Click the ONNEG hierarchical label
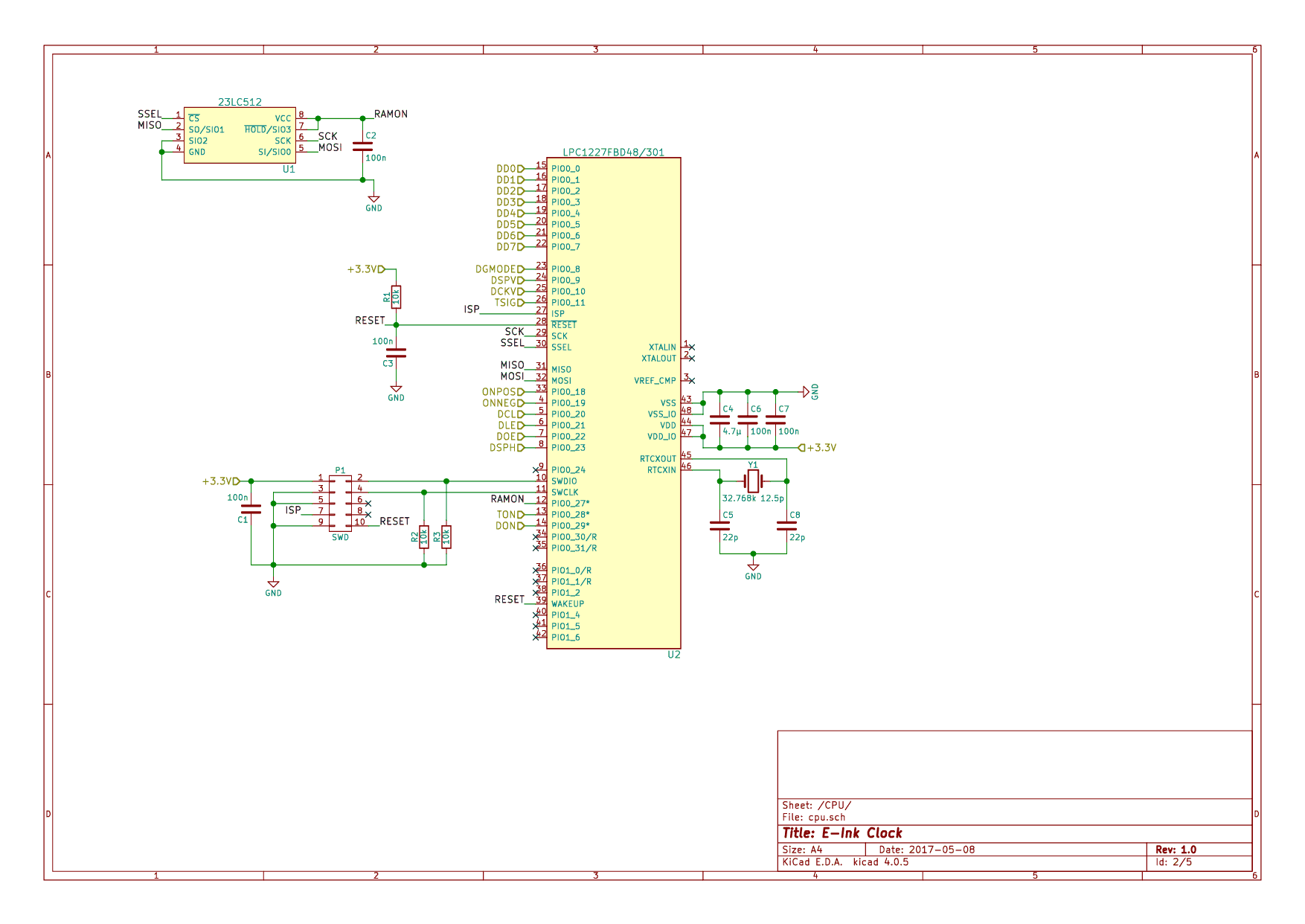This screenshot has height=924, width=1305. pyautogui.click(x=503, y=403)
